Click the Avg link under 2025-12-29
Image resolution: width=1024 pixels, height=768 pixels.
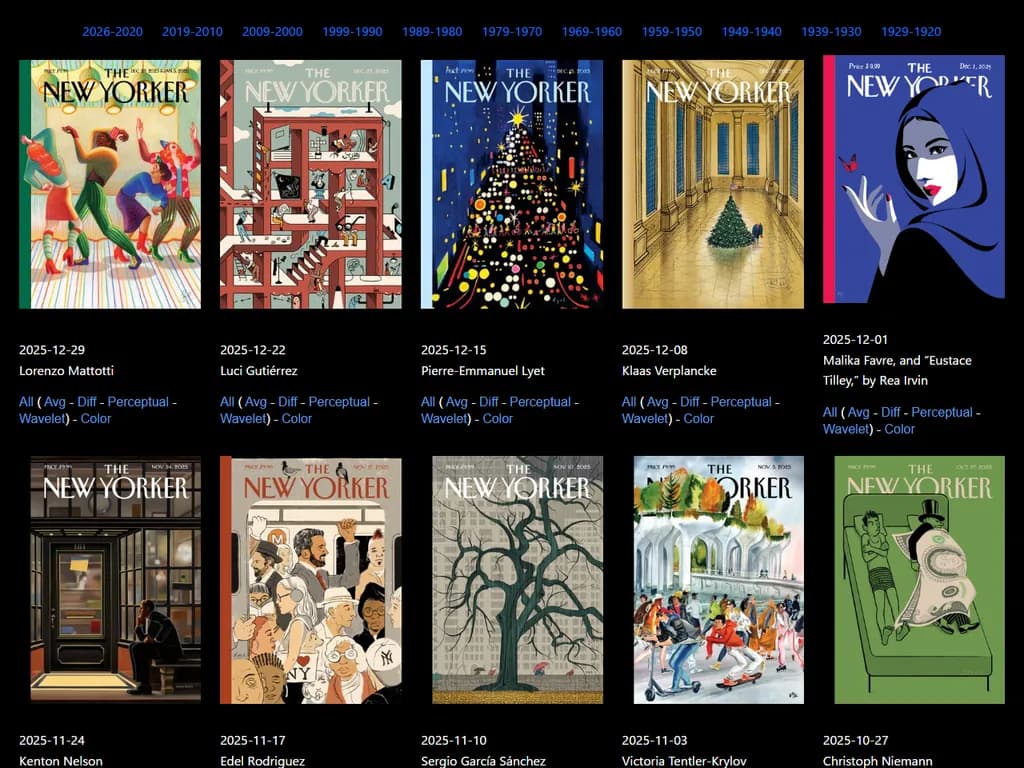click(x=55, y=402)
